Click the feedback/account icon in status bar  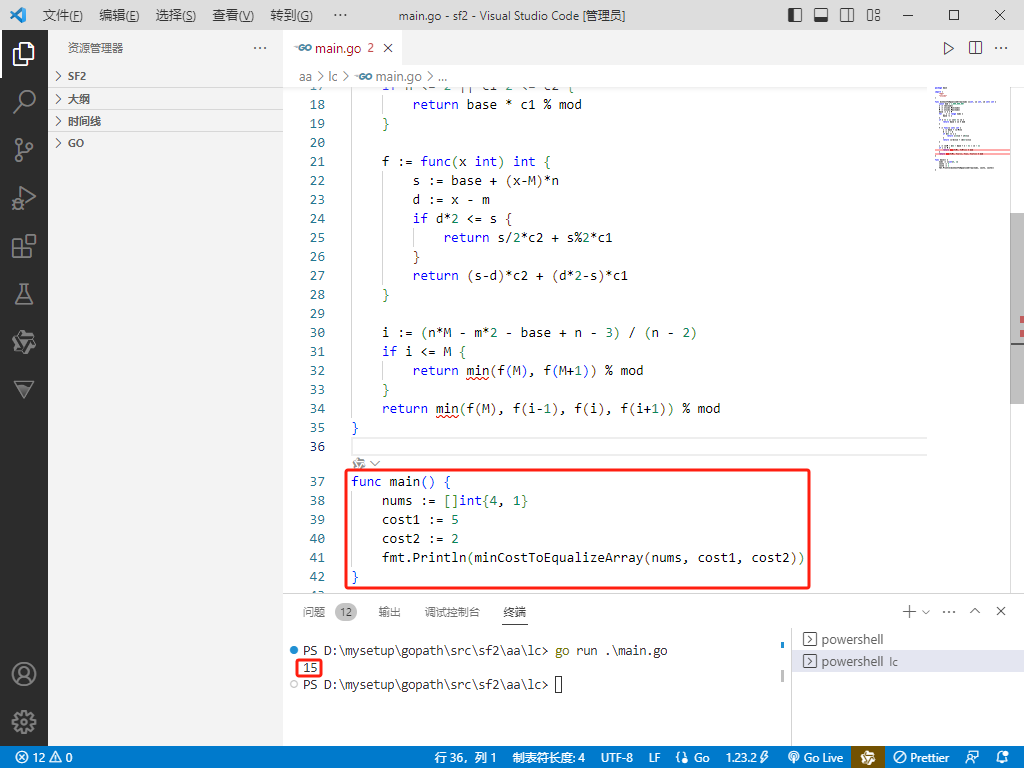[972, 757]
